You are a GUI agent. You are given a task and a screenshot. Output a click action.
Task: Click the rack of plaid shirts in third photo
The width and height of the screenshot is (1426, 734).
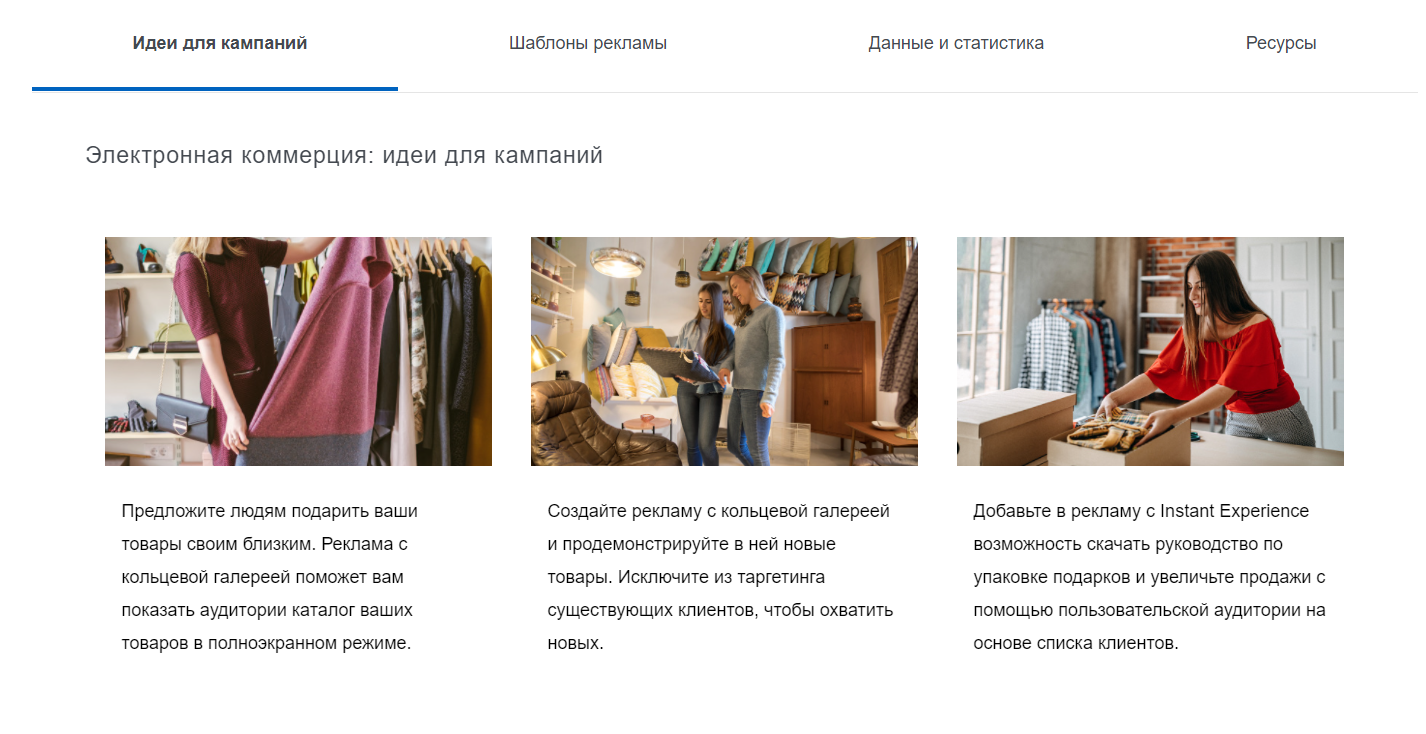pyautogui.click(x=1060, y=345)
